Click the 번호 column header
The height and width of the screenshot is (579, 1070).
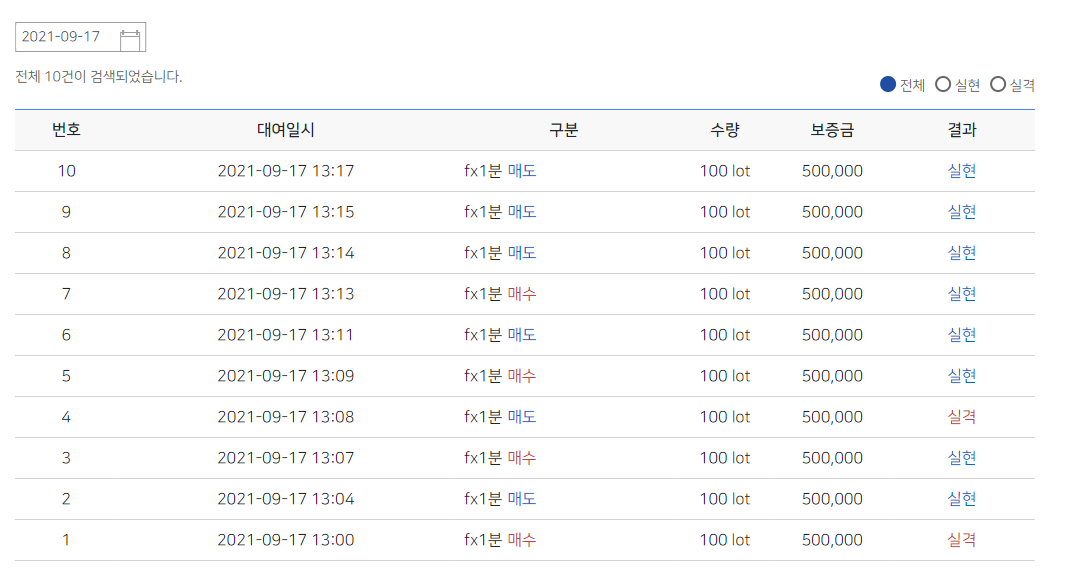pos(66,130)
